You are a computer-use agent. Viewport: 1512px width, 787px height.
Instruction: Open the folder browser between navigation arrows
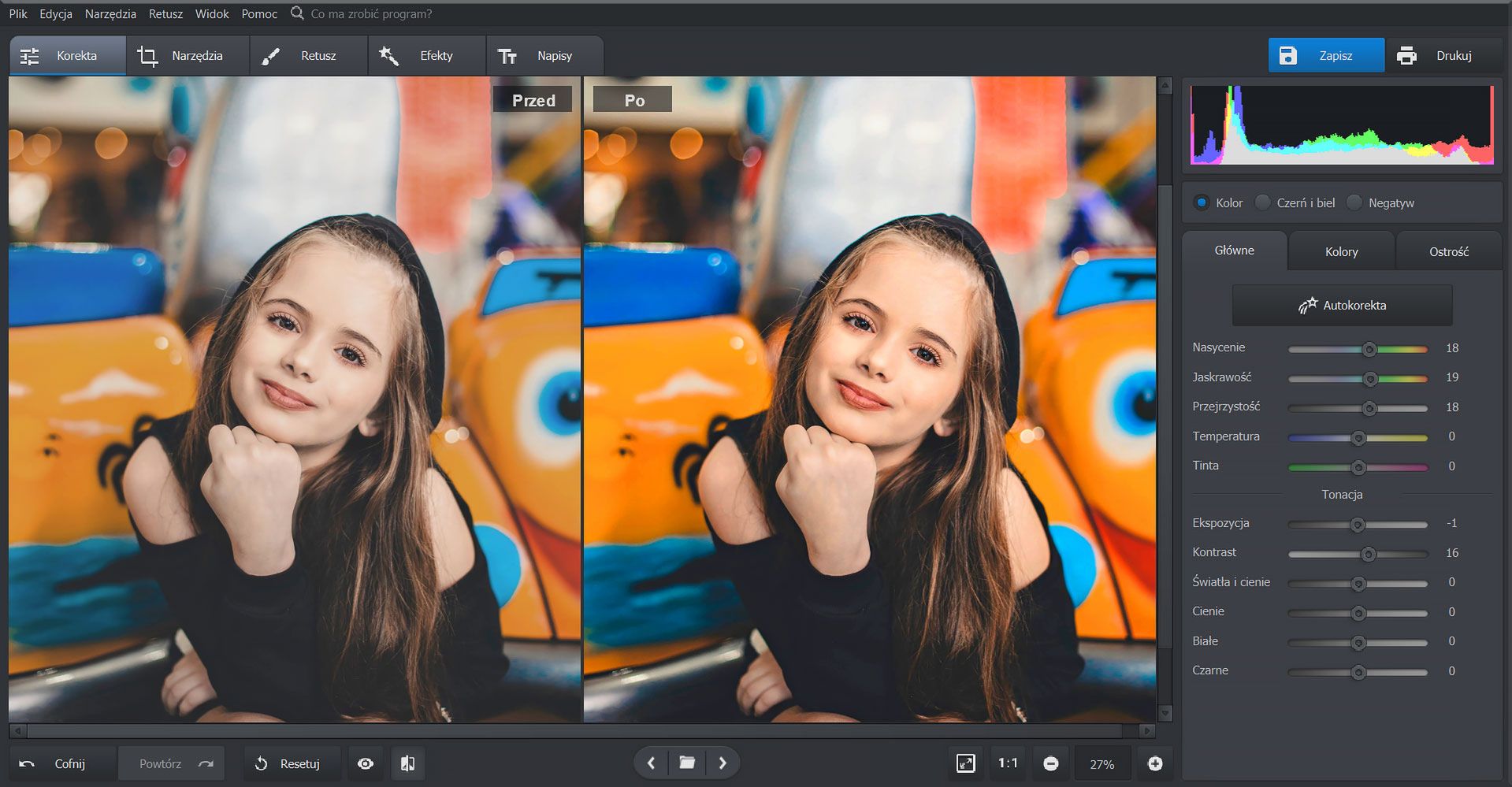point(686,763)
